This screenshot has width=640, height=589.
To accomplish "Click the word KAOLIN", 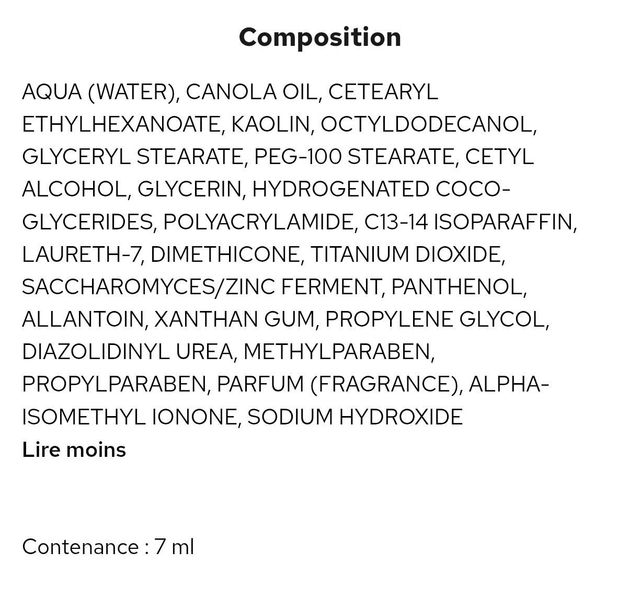I will (270, 124).
